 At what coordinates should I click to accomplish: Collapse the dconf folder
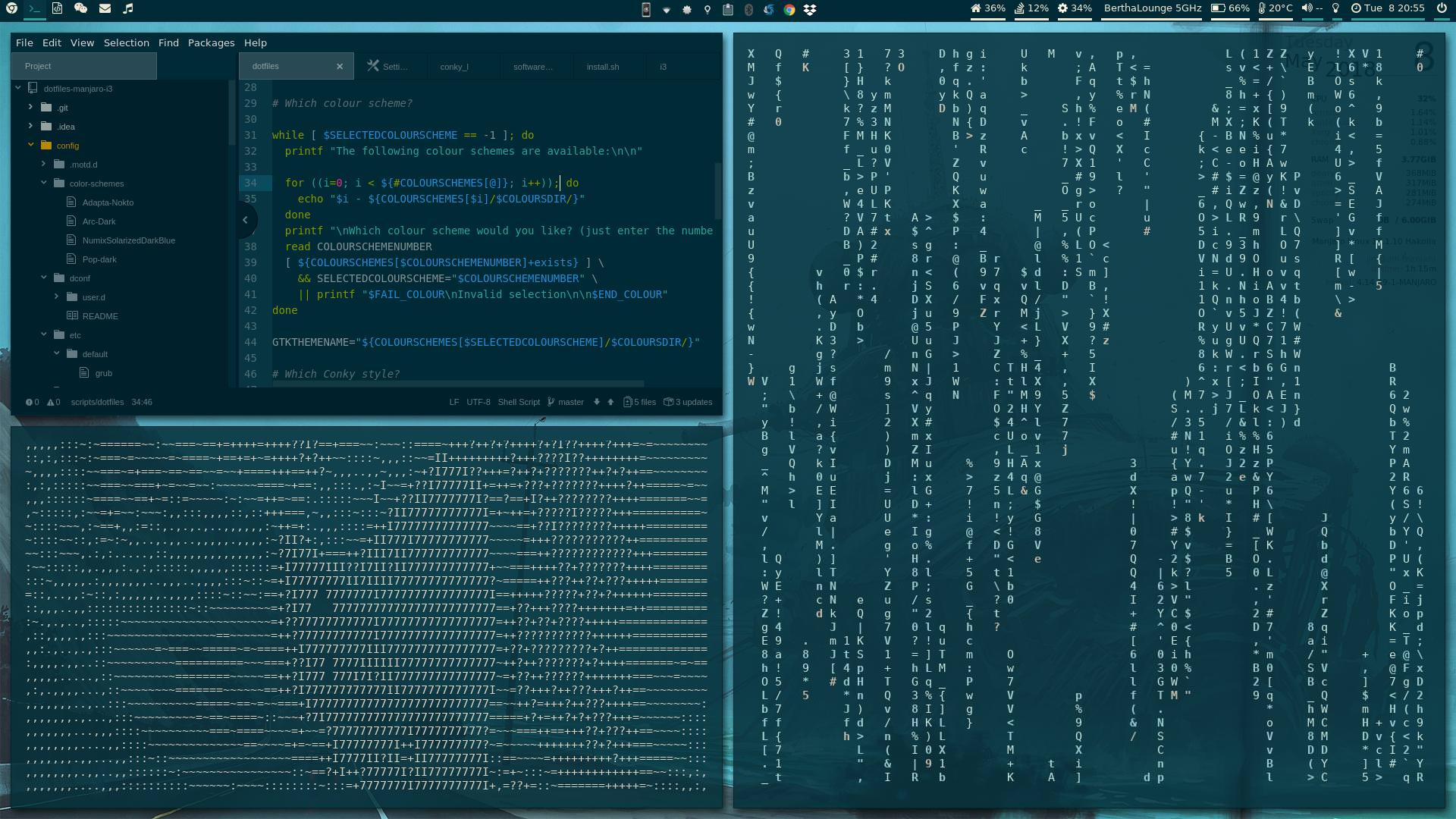(x=43, y=278)
